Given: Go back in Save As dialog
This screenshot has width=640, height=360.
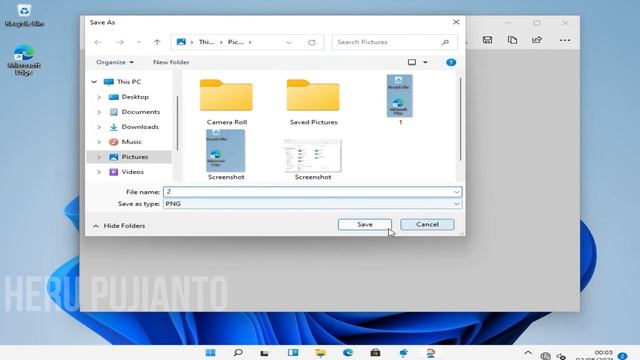Looking at the screenshot, I should pos(98,42).
